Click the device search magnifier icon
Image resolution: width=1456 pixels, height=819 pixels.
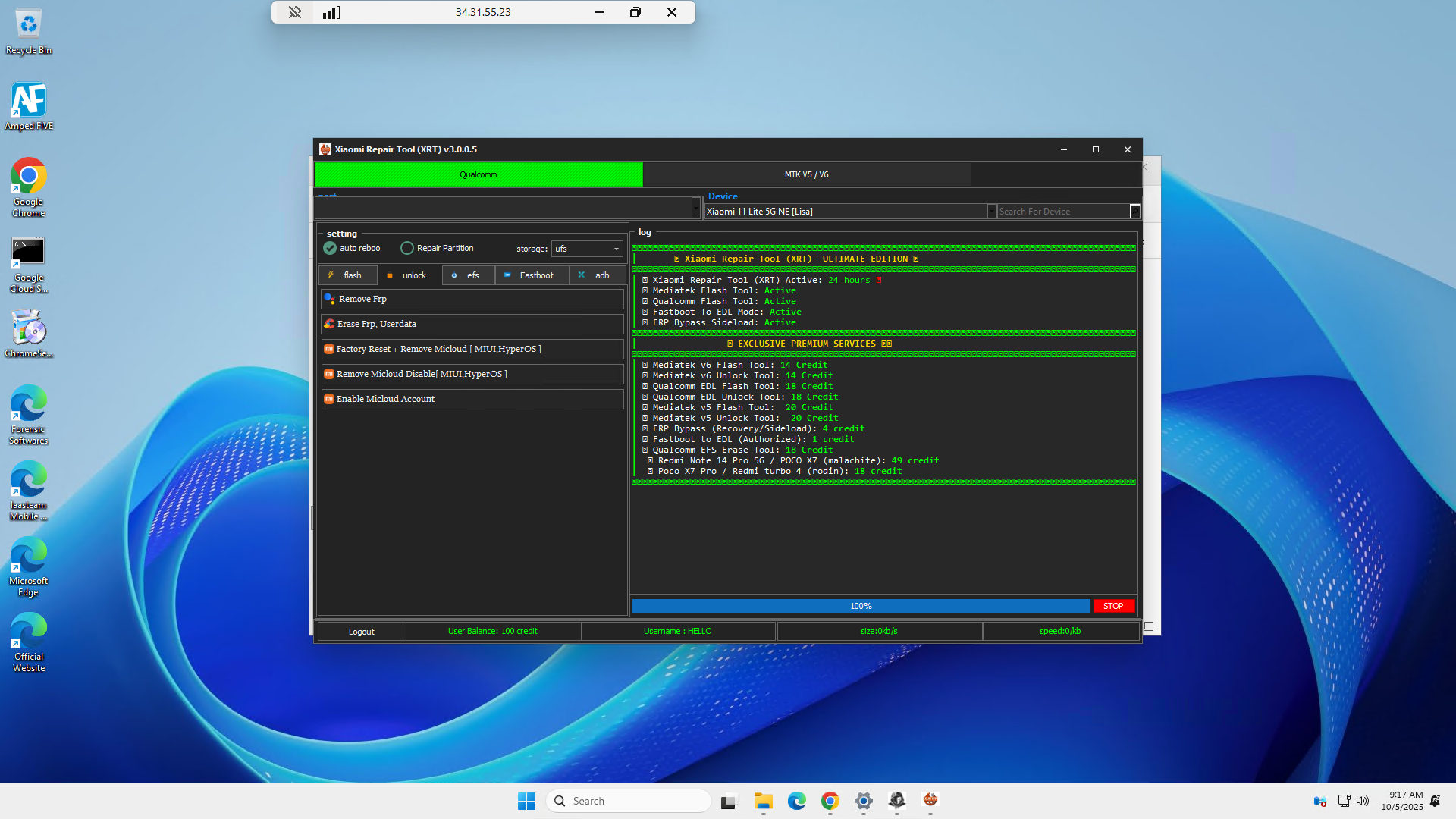(1135, 212)
